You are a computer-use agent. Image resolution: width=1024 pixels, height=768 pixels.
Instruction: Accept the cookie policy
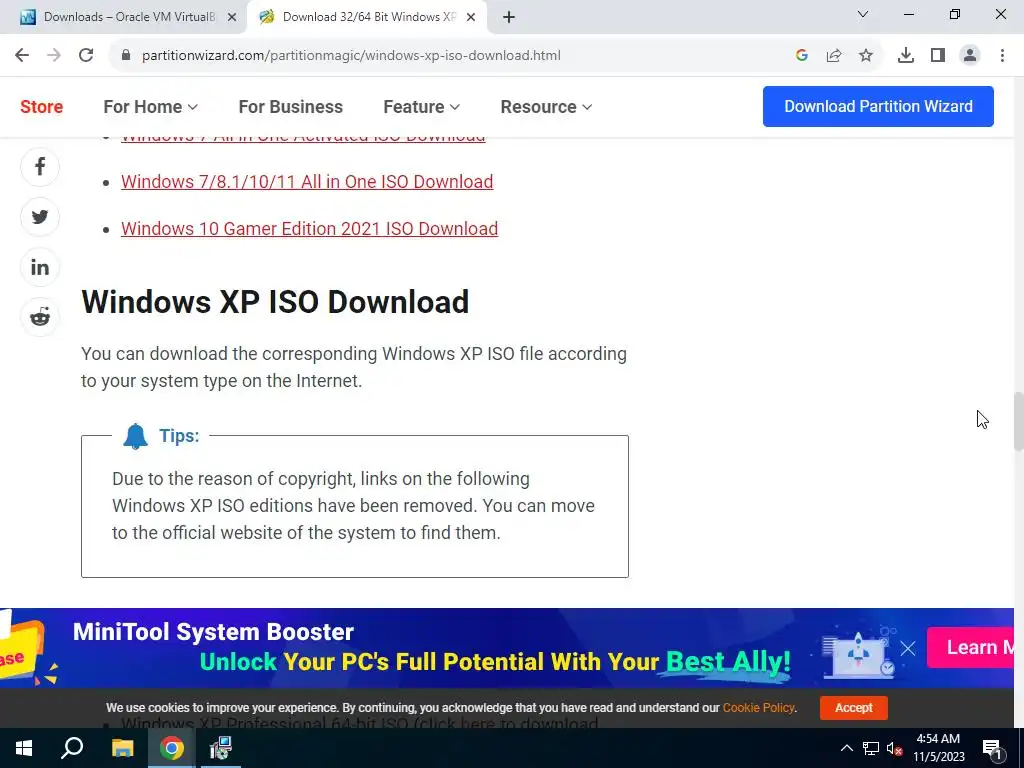[x=854, y=707]
